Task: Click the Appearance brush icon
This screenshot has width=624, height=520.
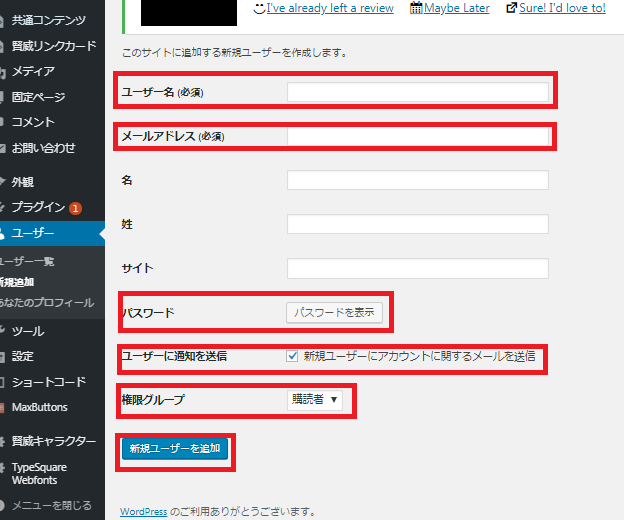Action: [x=3, y=183]
